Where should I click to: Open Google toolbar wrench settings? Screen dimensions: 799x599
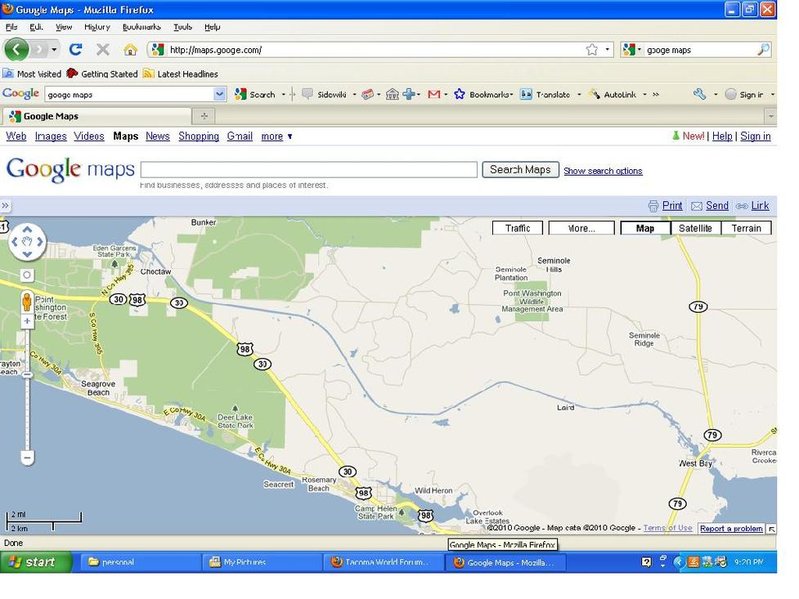(699, 94)
